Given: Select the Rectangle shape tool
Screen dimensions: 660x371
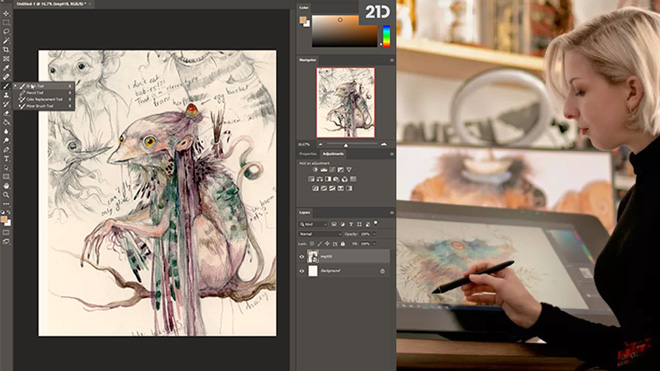Looking at the screenshot, I should tap(6, 177).
